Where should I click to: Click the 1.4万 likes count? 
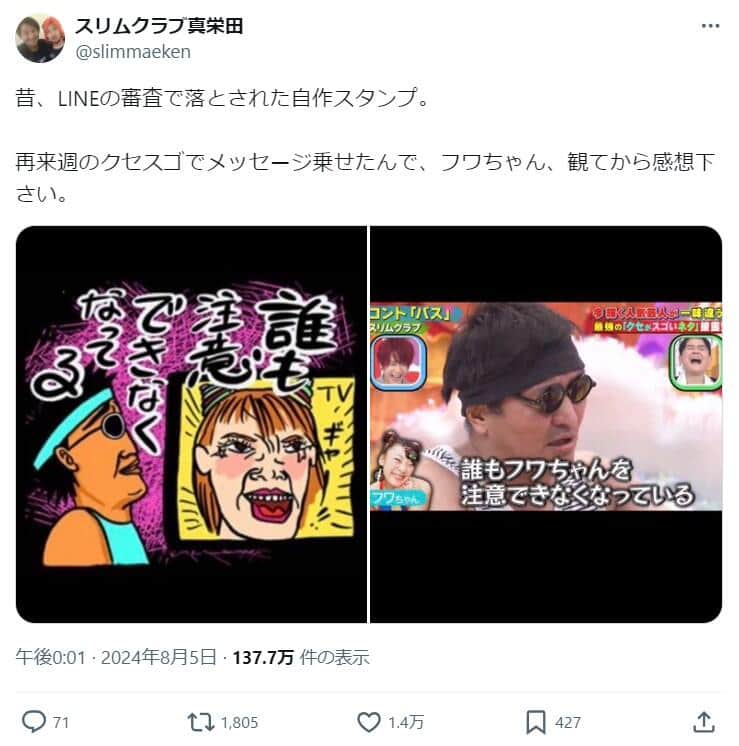tap(405, 723)
